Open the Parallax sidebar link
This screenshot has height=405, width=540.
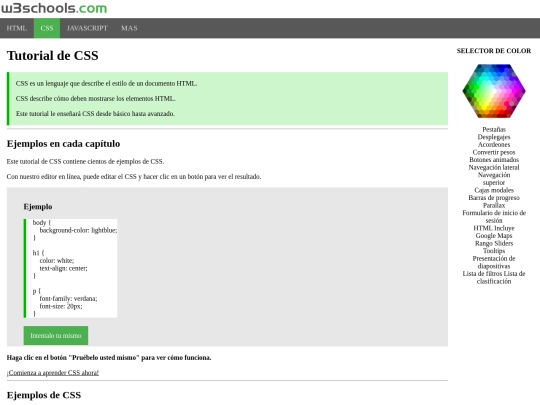(494, 205)
